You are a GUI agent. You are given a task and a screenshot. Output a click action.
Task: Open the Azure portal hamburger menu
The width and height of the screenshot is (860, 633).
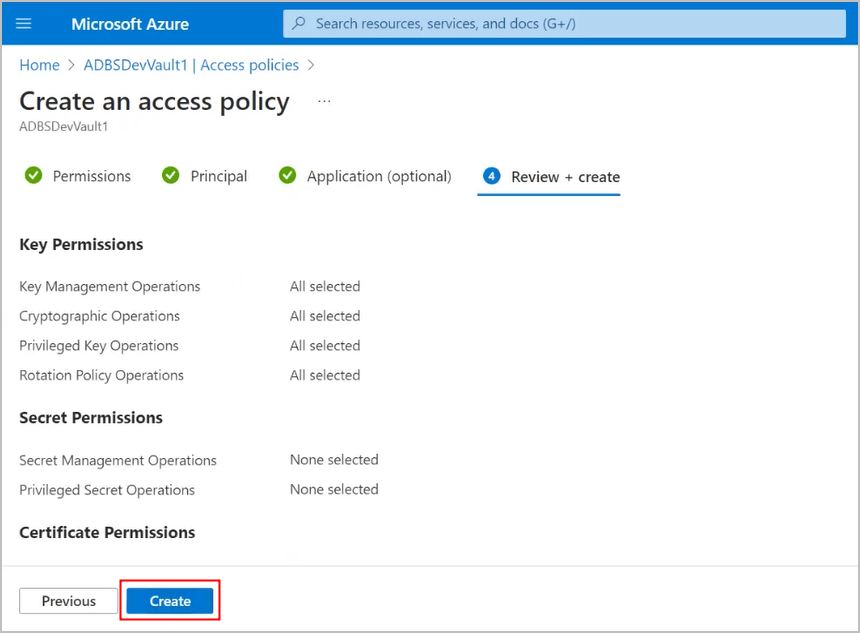[x=23, y=23]
